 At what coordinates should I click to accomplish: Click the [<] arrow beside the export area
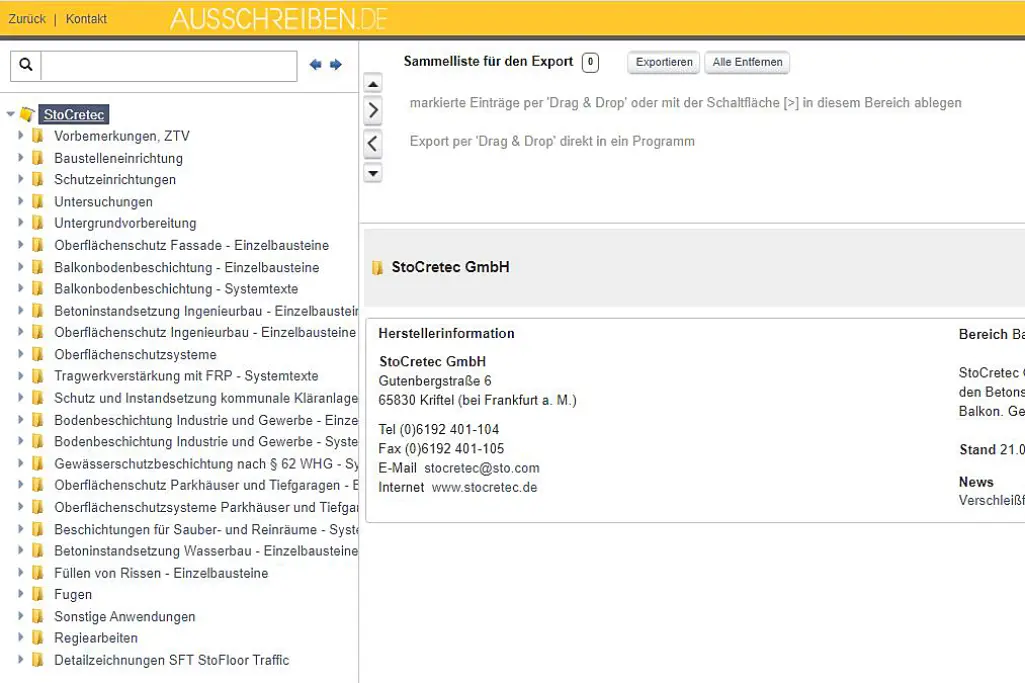click(x=372, y=142)
